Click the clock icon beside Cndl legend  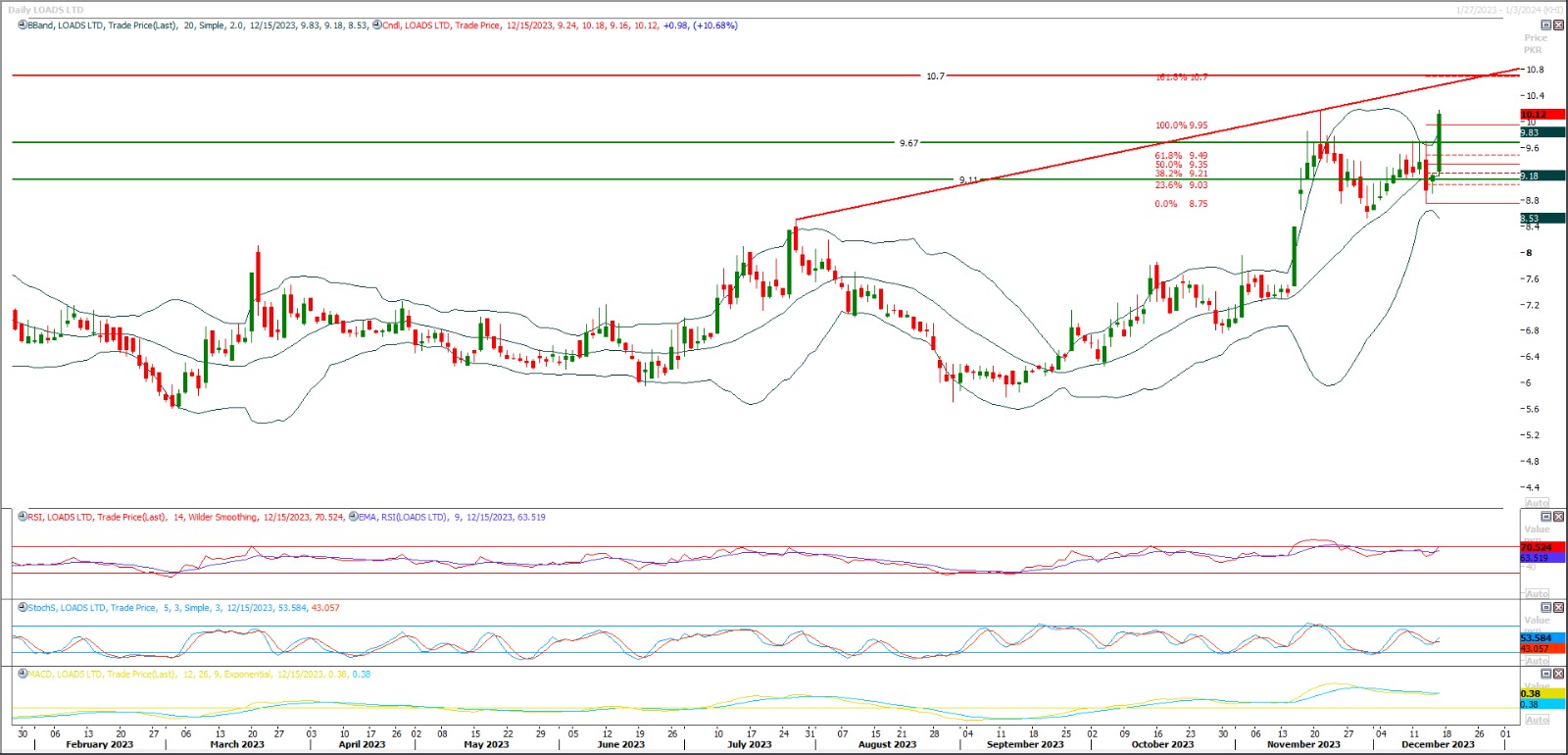point(377,25)
